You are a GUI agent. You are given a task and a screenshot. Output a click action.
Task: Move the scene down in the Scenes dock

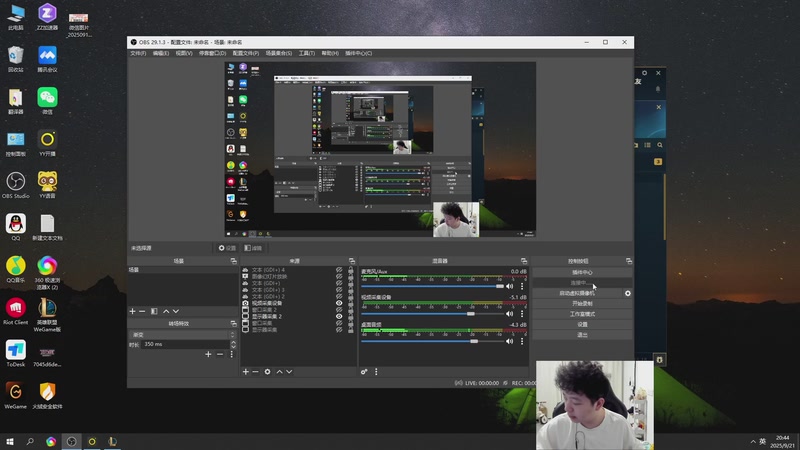tap(176, 311)
